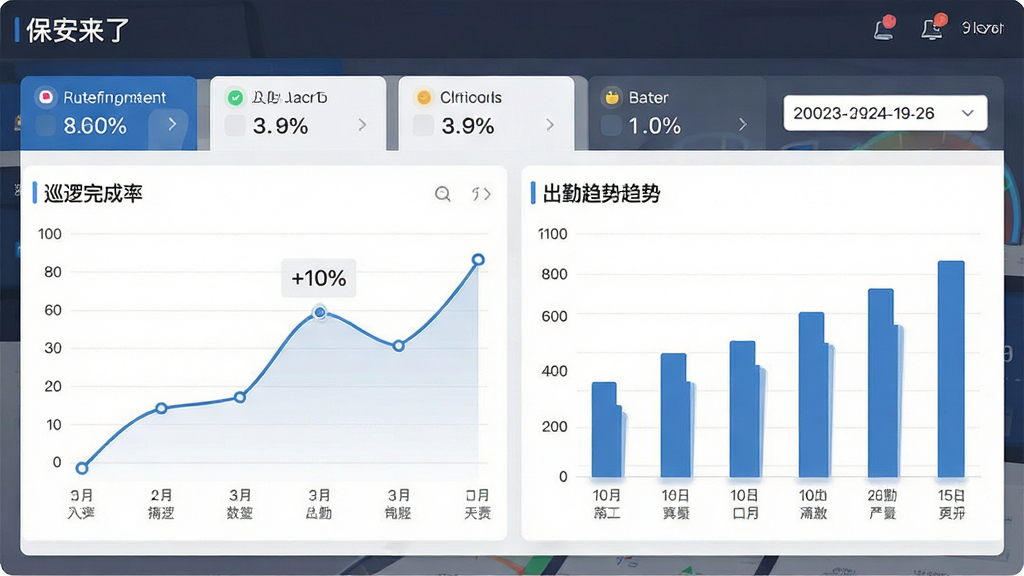Viewport: 1024px width, 576px height.
Task: Click the line chart point near 30
Action: click(x=398, y=345)
